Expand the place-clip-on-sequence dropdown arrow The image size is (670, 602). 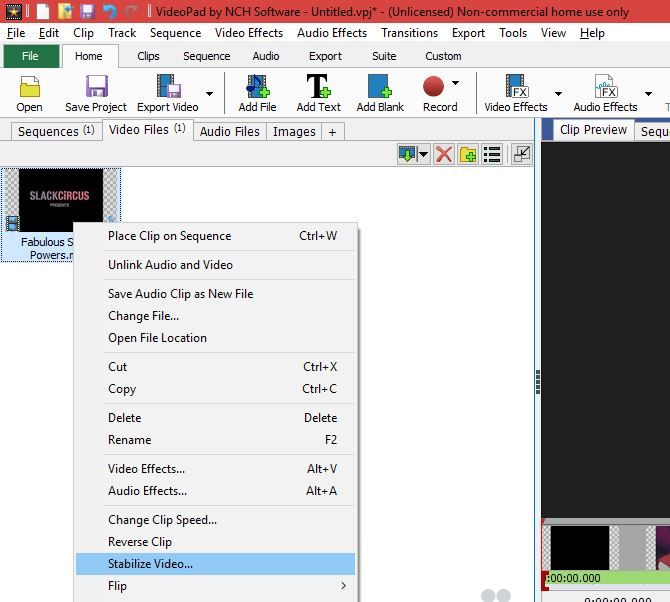click(x=424, y=154)
